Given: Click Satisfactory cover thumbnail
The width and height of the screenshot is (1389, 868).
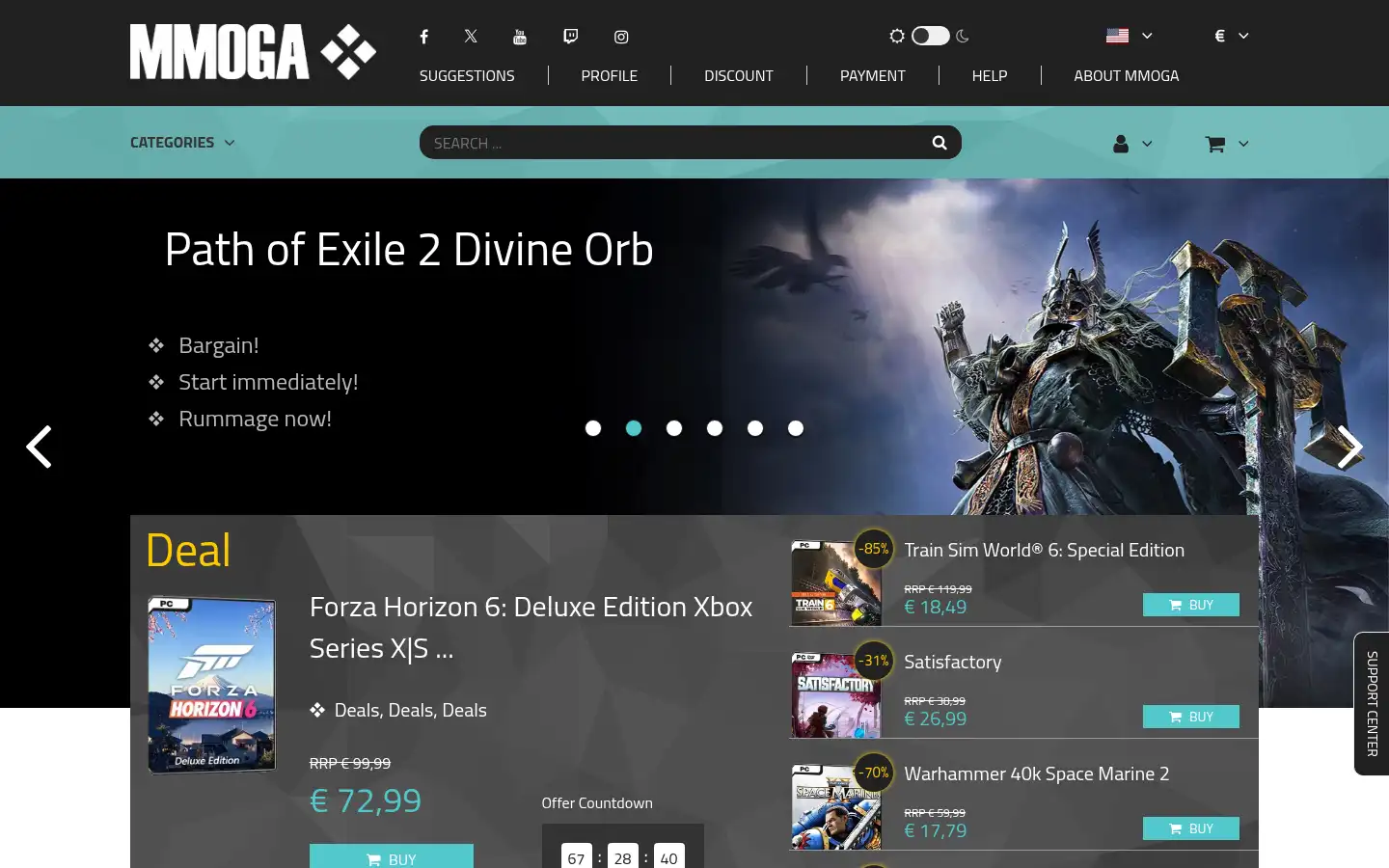Looking at the screenshot, I should (835, 695).
